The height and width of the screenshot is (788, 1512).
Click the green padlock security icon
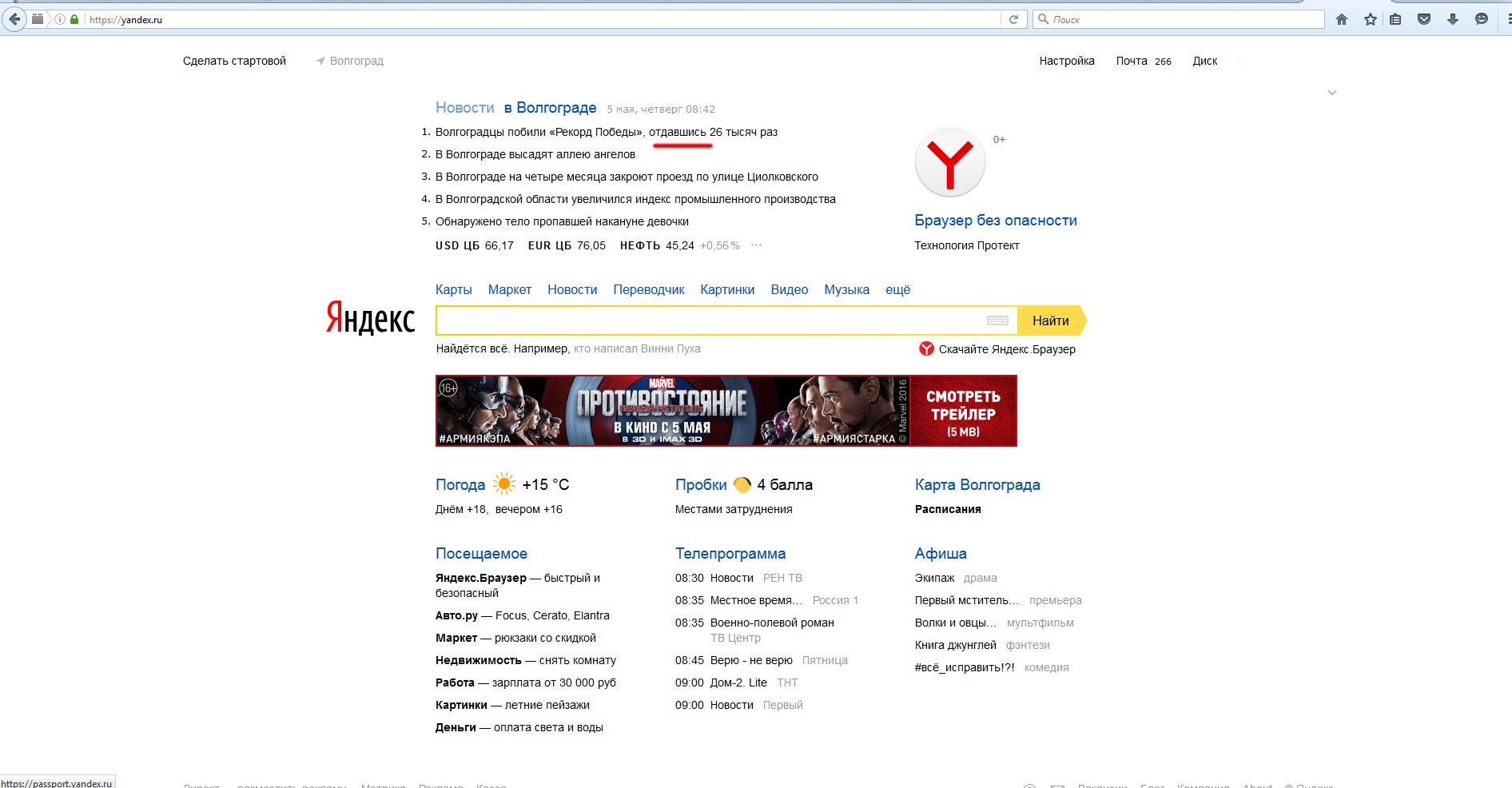click(x=74, y=19)
